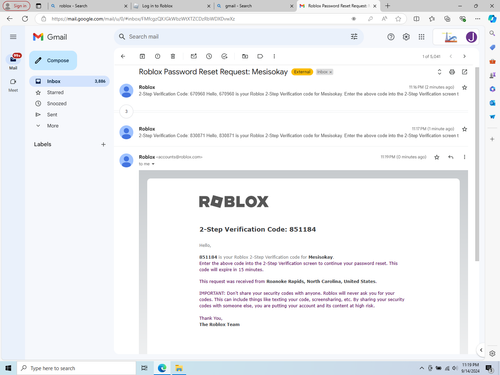Open the Inbox folder

pos(69,81)
